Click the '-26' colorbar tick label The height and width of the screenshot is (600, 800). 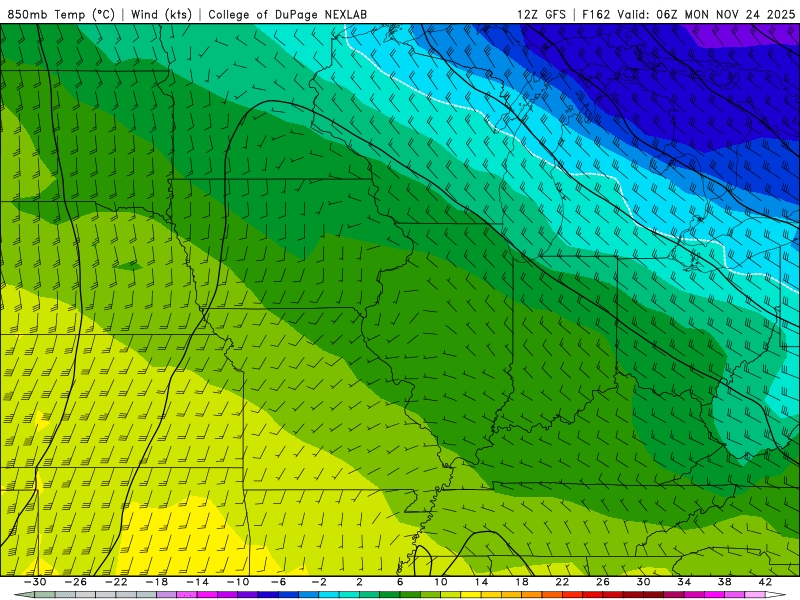76,582
